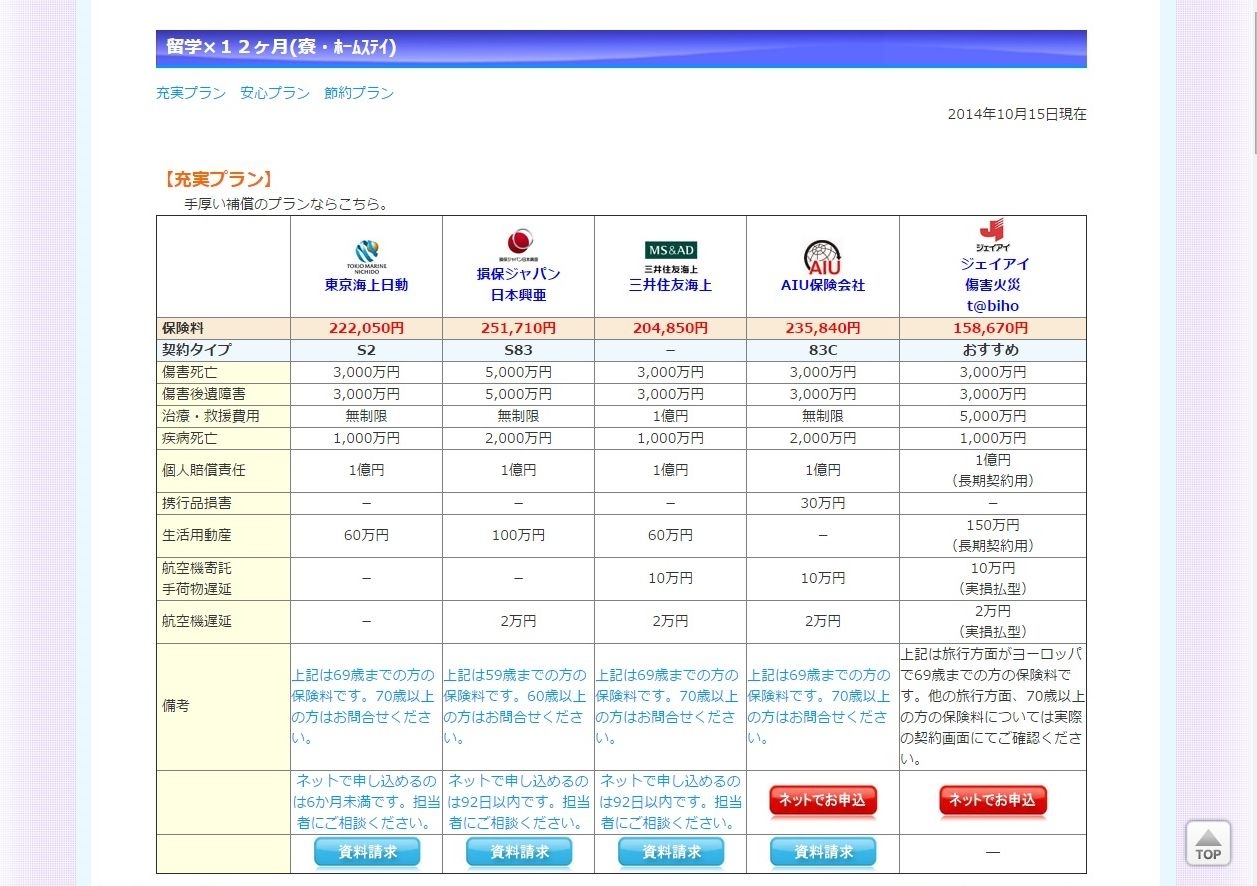1257x886 pixels.
Task: Select premium 222,050円
Action: click(x=366, y=328)
